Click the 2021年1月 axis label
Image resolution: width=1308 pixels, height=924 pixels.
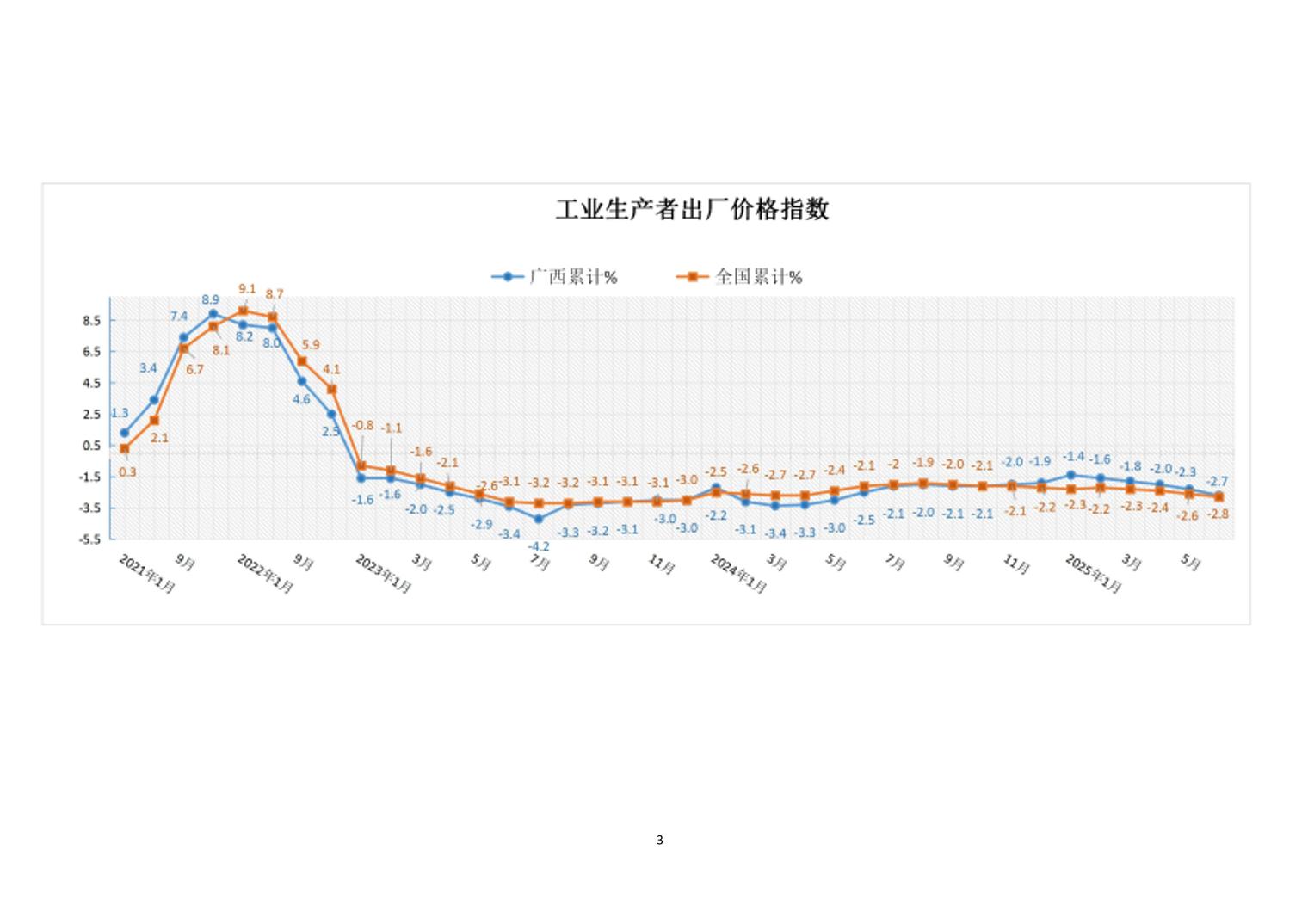(x=147, y=573)
